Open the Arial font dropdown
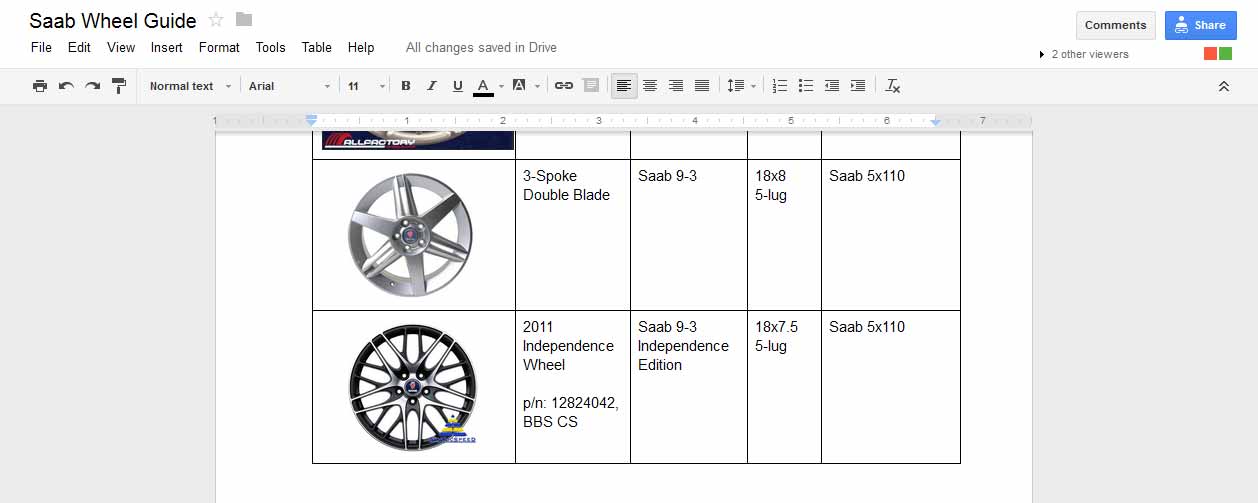This screenshot has height=503, width=1258. point(290,86)
